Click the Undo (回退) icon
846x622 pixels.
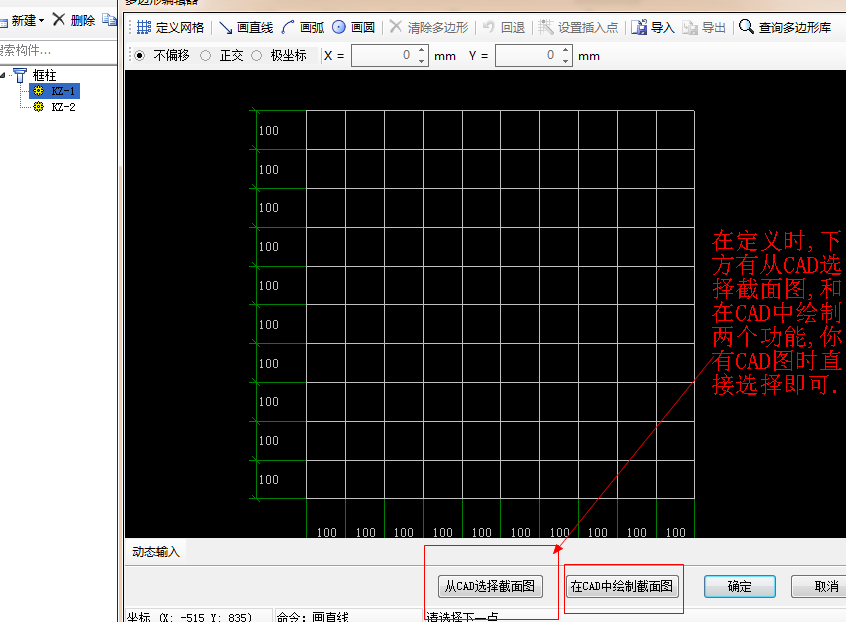click(x=489, y=27)
